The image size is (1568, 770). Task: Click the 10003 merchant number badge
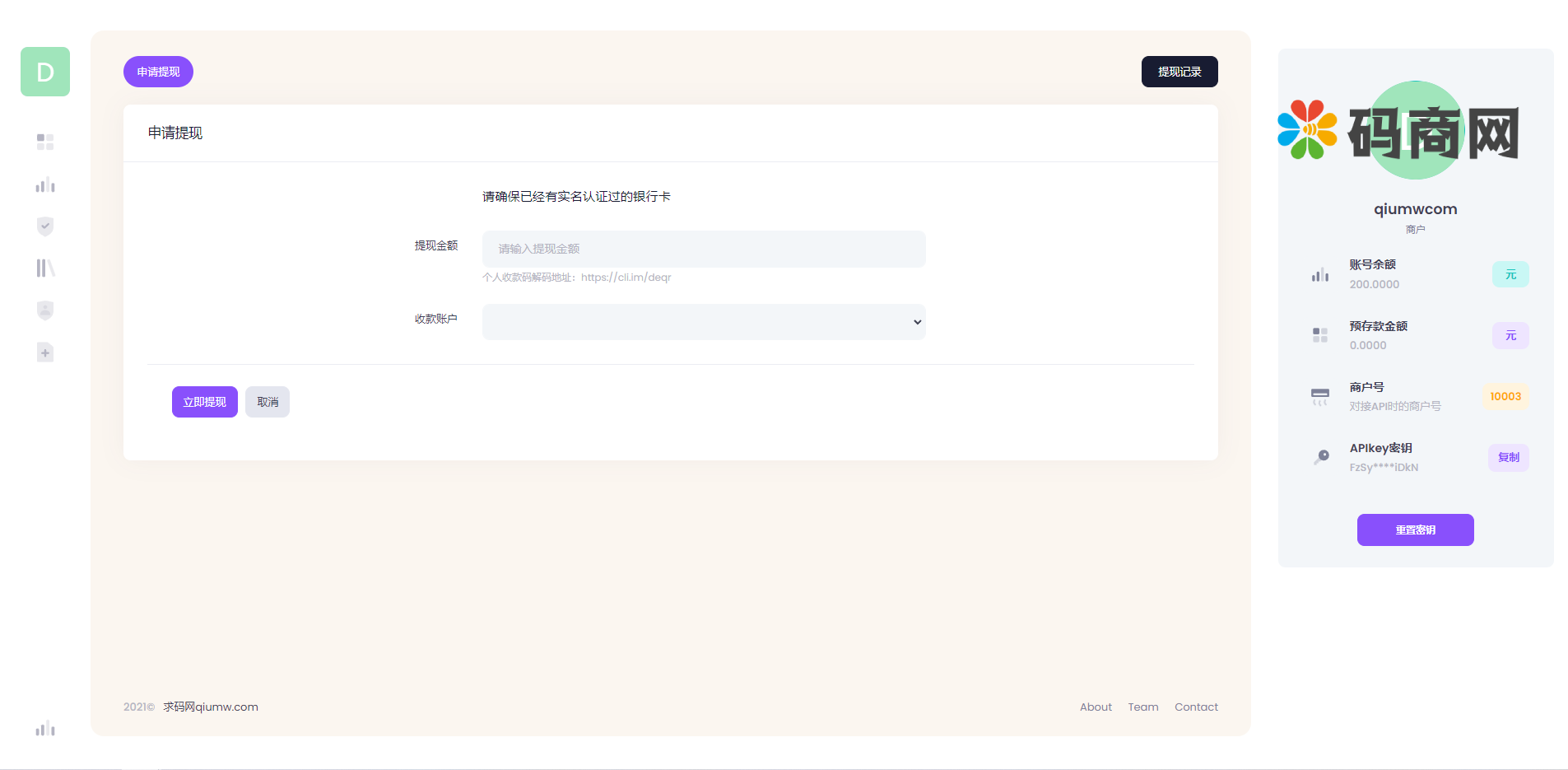[x=1505, y=396]
